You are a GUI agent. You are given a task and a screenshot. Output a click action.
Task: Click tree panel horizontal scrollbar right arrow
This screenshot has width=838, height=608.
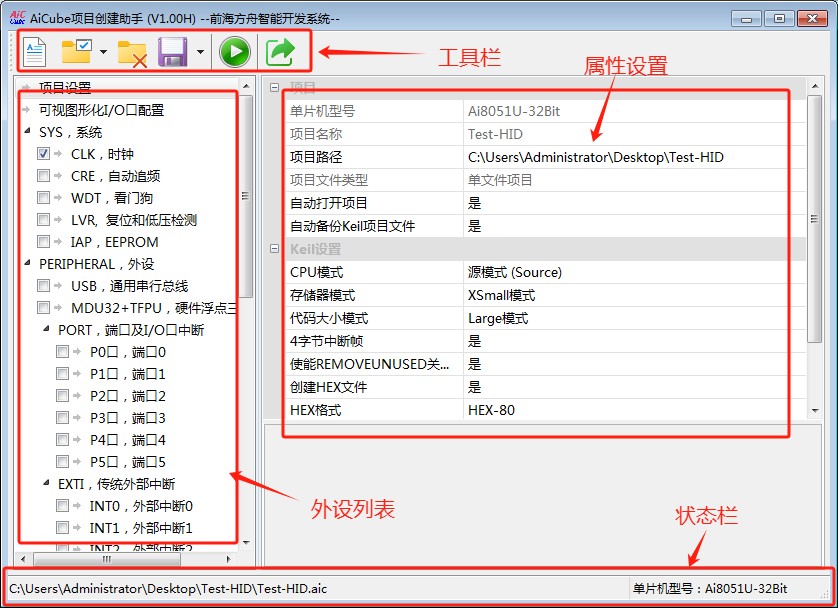pos(229,559)
